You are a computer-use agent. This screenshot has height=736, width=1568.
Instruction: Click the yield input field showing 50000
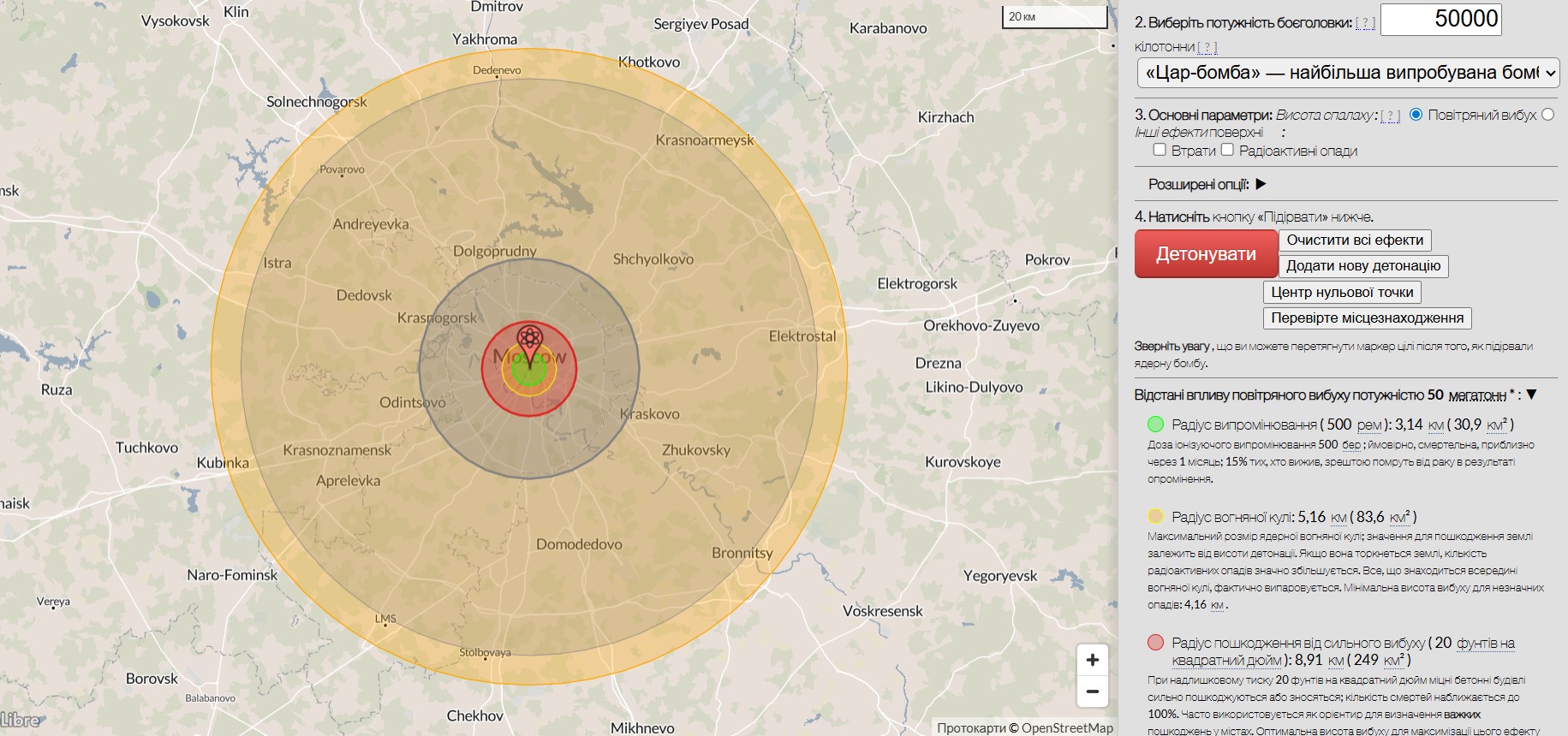click(1441, 20)
